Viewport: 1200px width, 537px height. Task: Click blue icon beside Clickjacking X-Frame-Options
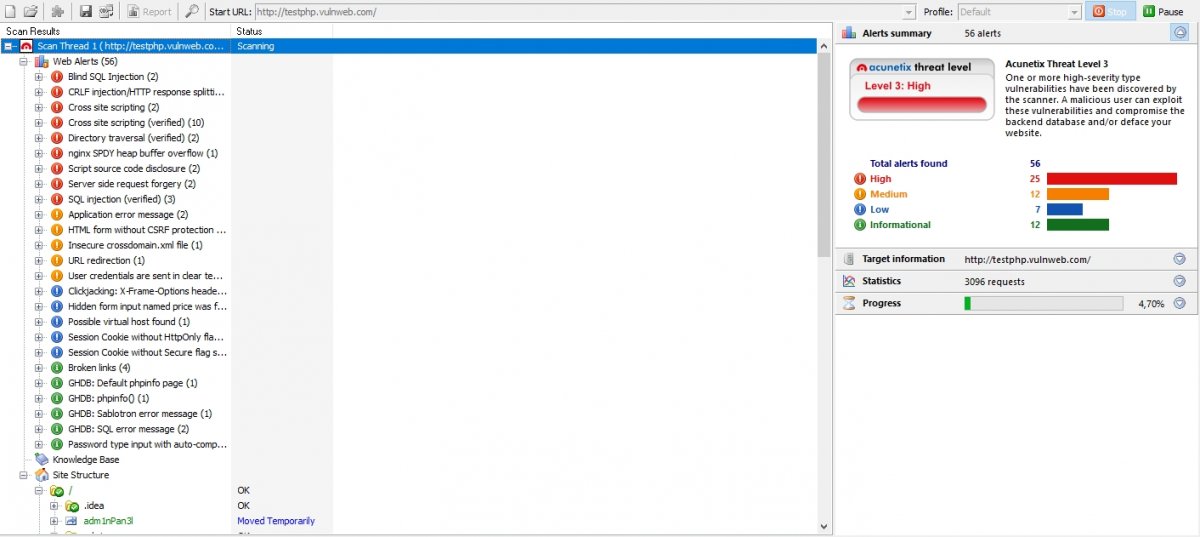57,291
